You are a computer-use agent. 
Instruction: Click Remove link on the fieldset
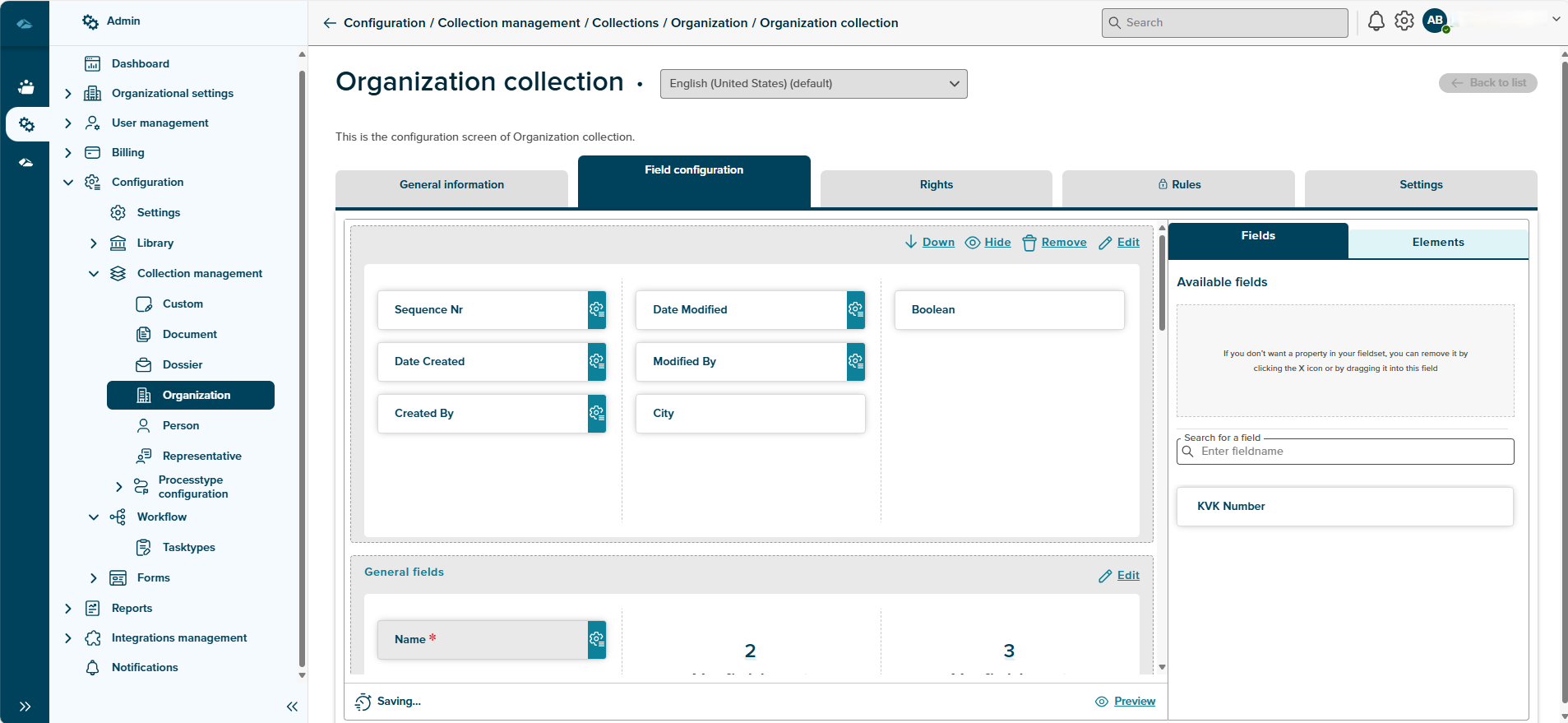click(1054, 243)
